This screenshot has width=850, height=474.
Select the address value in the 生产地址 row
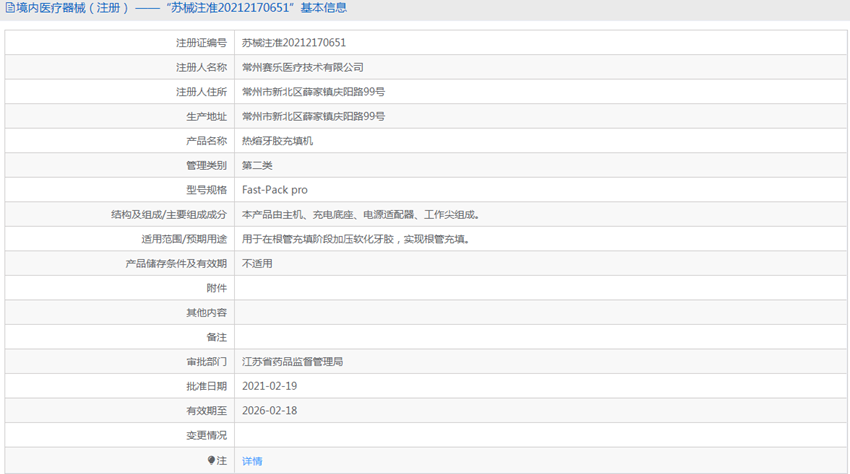pyautogui.click(x=313, y=116)
